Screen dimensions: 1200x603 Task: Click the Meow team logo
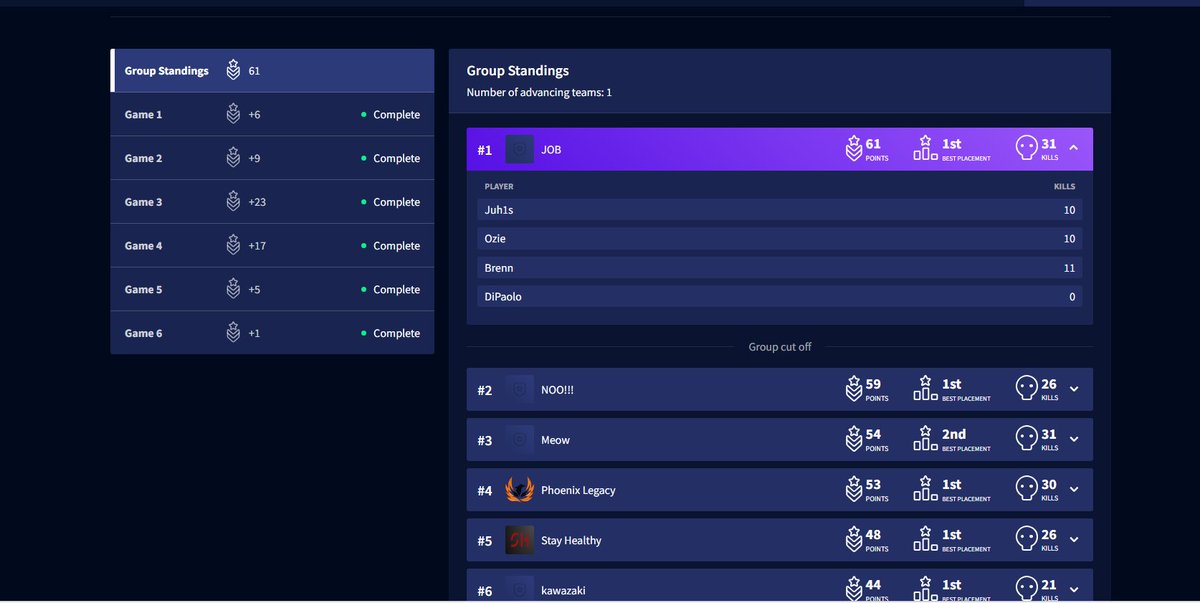pos(519,440)
